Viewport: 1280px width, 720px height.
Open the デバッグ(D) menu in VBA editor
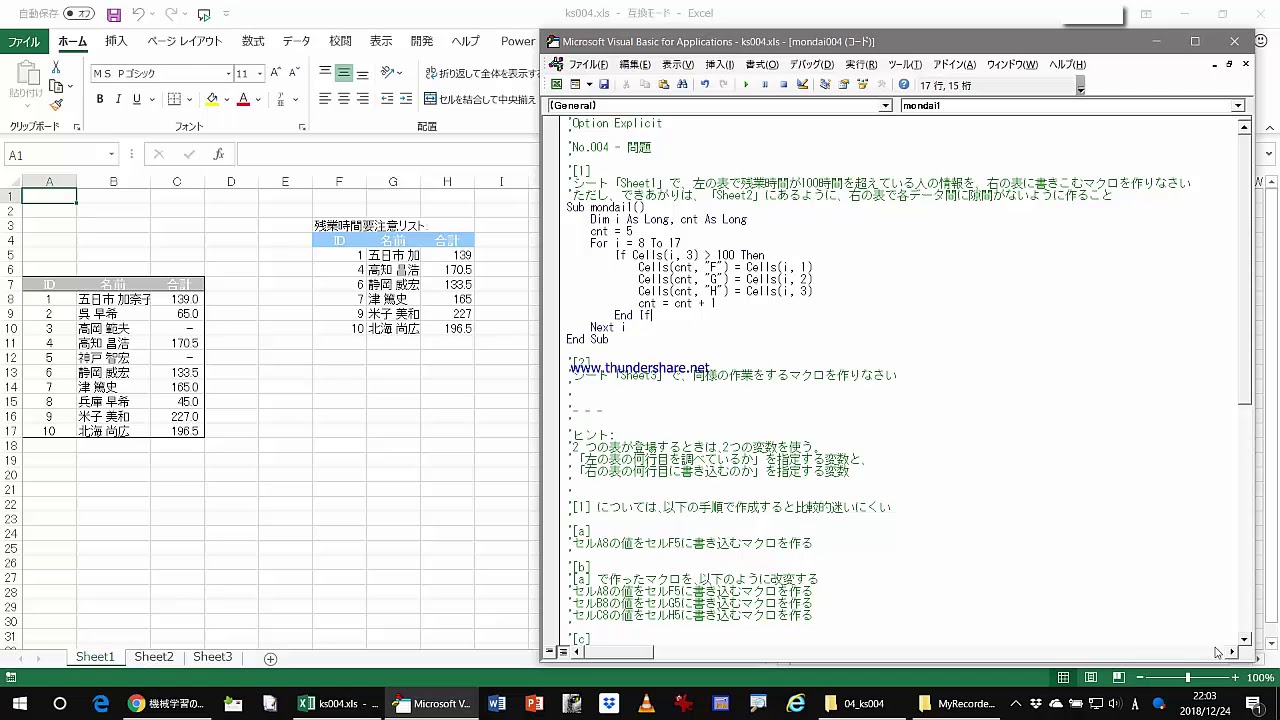(x=811, y=64)
